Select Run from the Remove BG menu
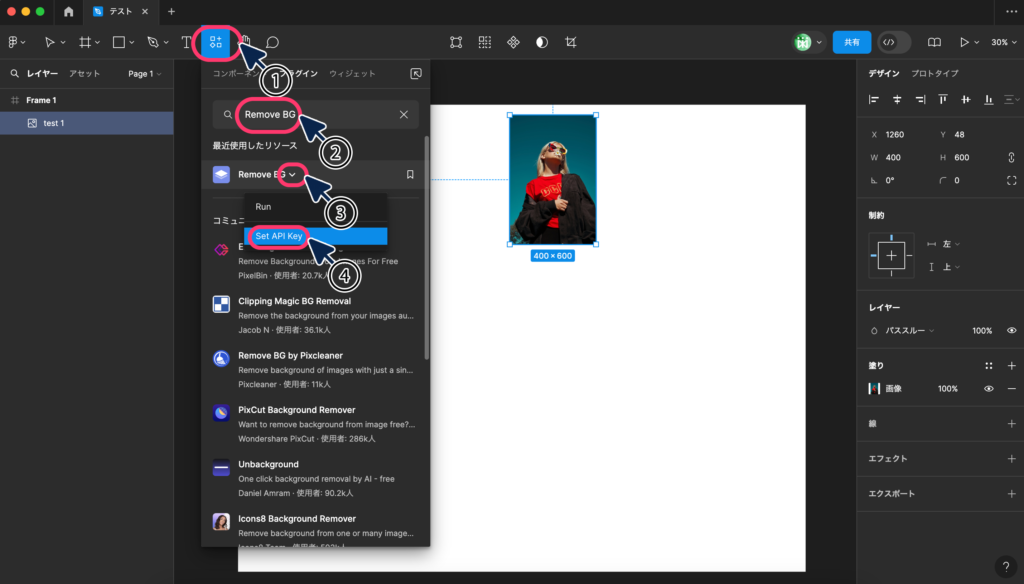The image size is (1024, 584). tap(262, 206)
